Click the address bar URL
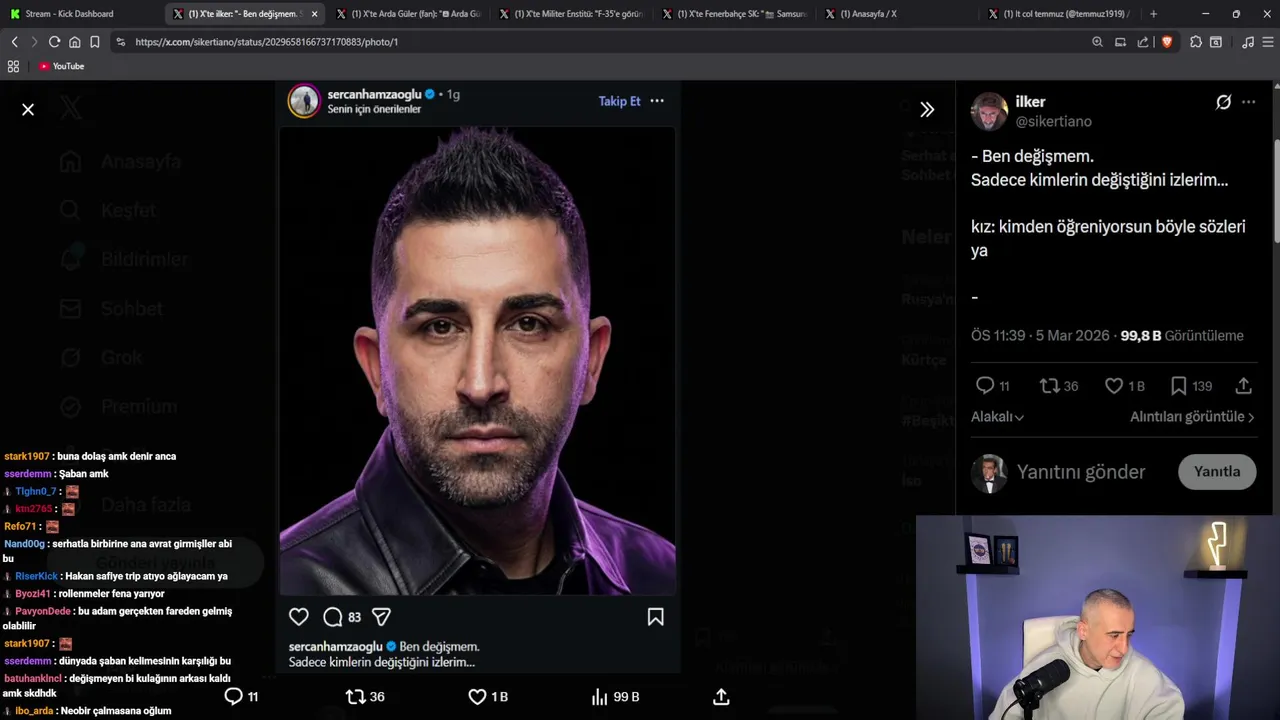Image resolution: width=1280 pixels, height=720 pixels. (x=266, y=42)
